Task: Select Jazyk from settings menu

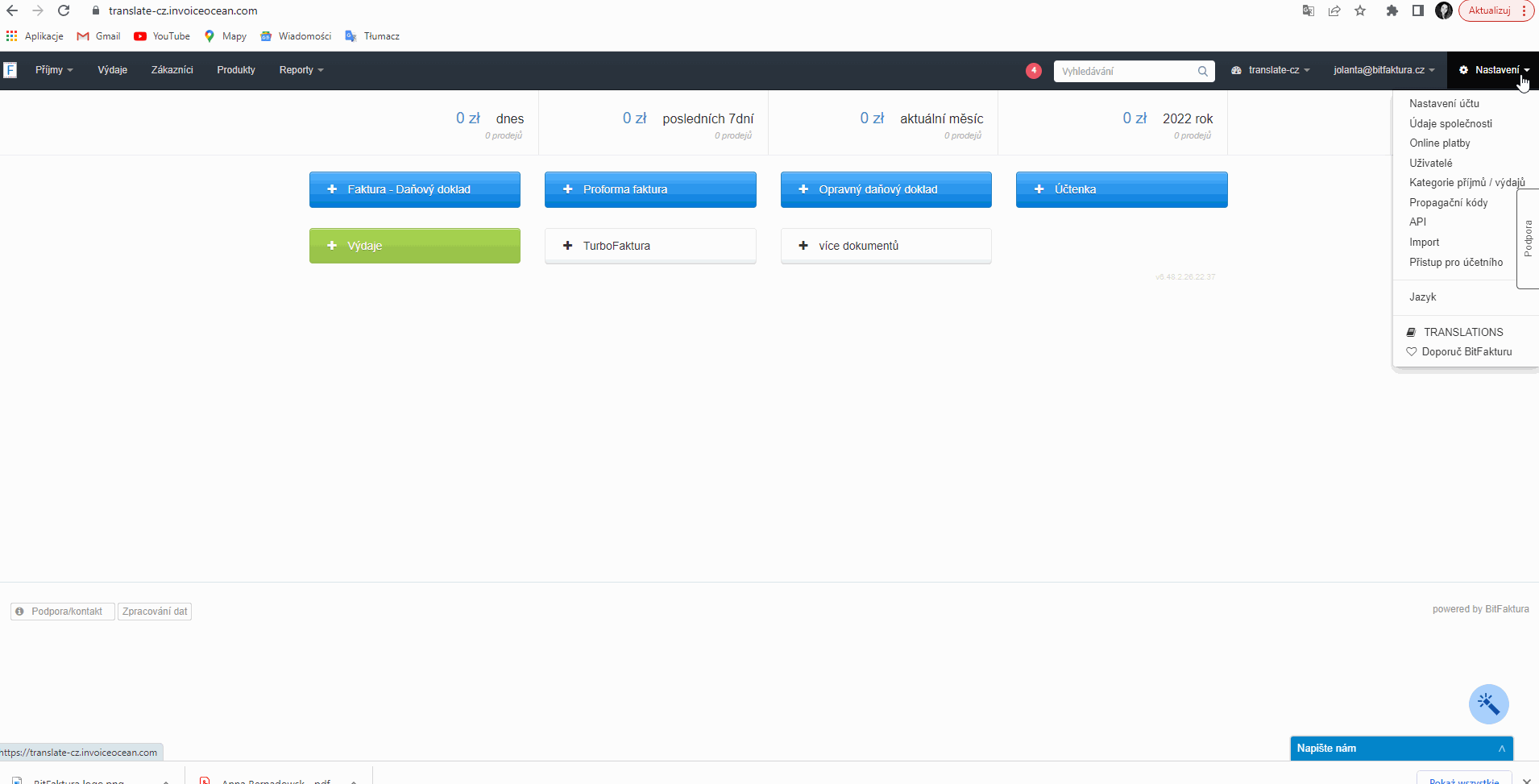Action: [x=1423, y=297]
